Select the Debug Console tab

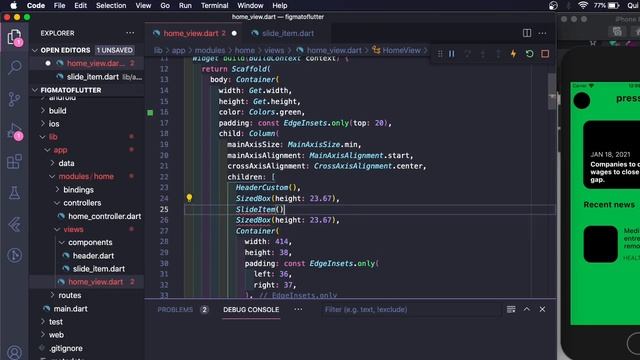[251, 309]
